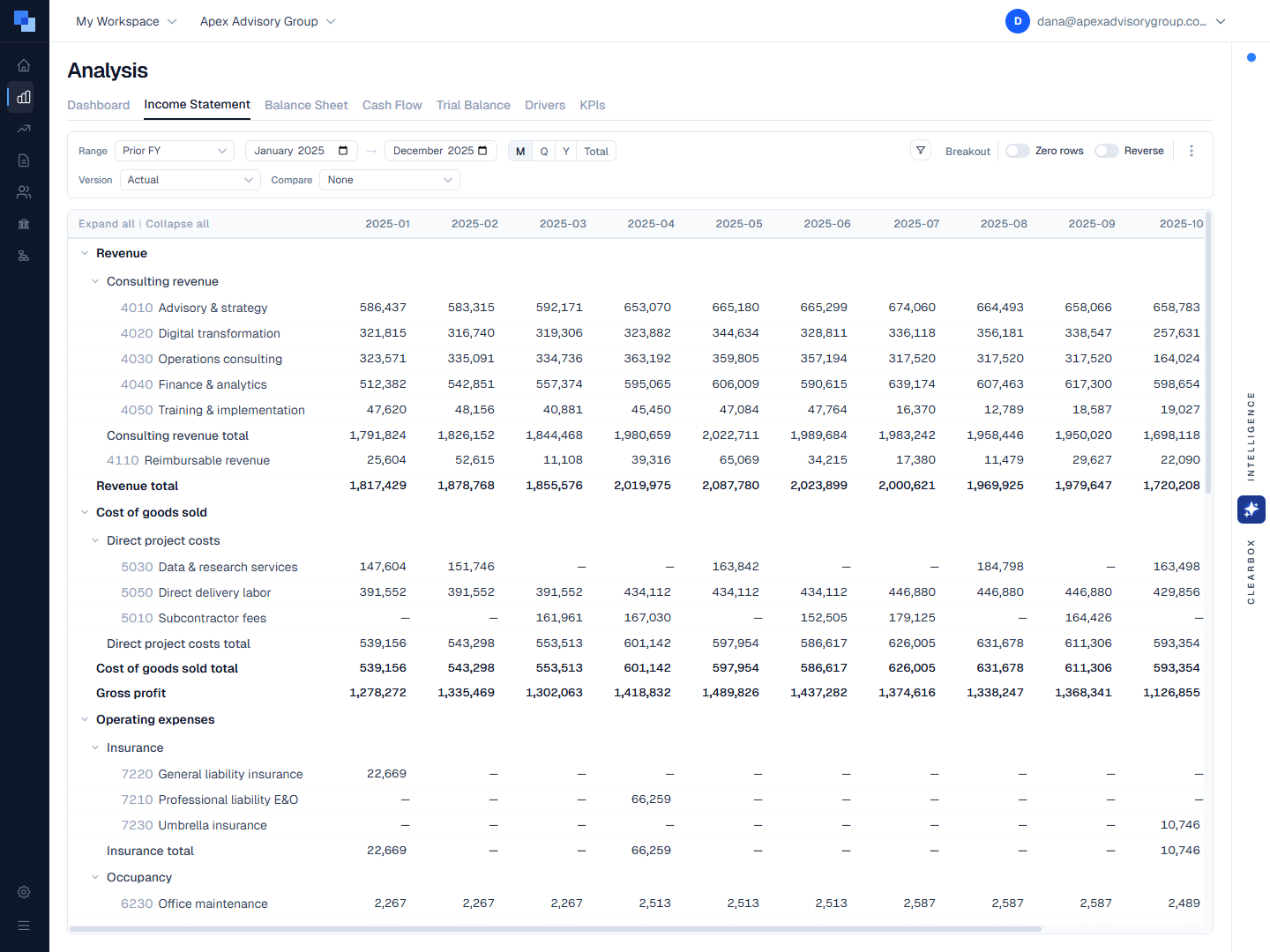The width and height of the screenshot is (1270, 952).
Task: Open the Version Actual dropdown
Action: coord(190,180)
